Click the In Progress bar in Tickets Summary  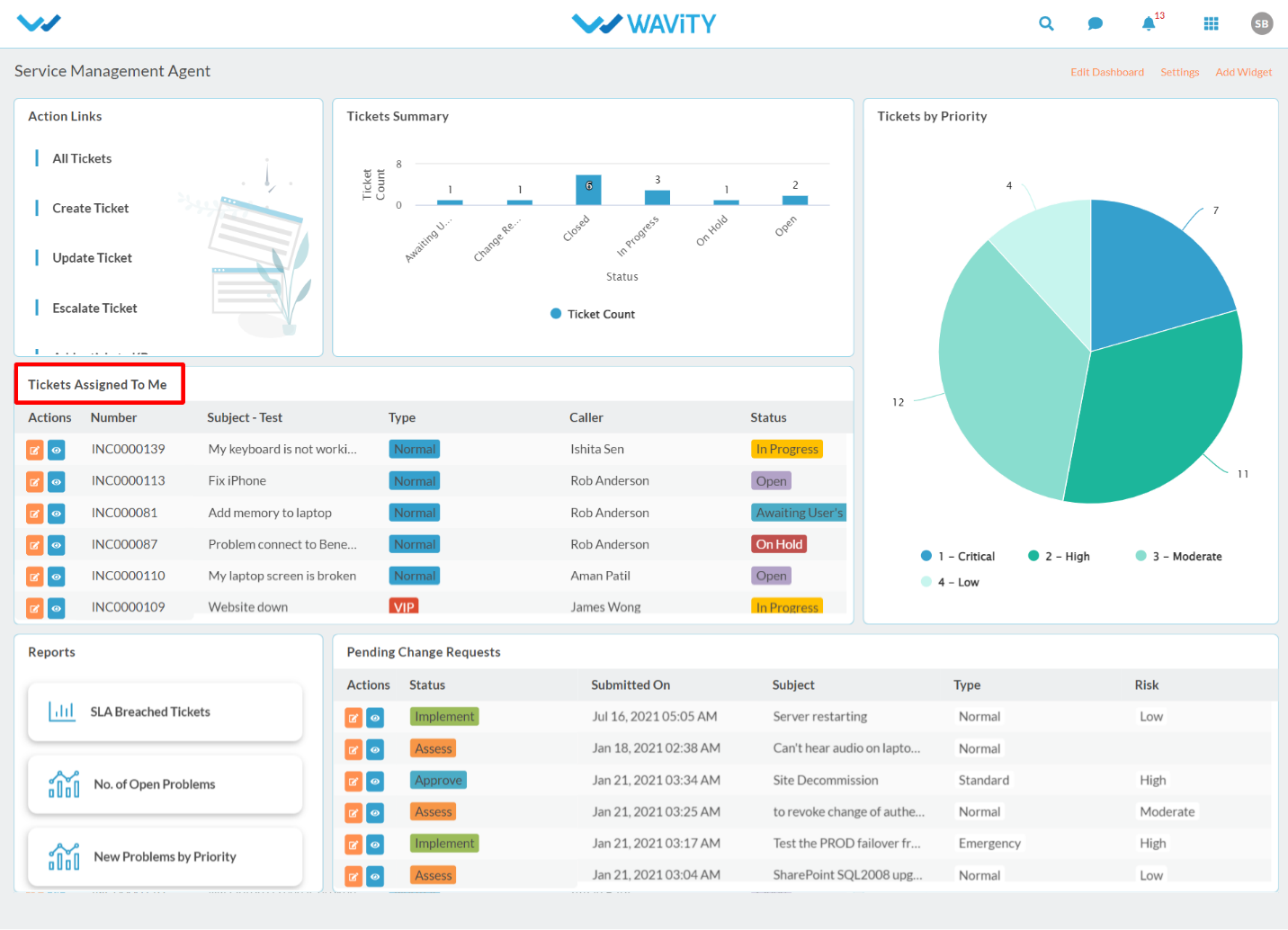point(657,198)
